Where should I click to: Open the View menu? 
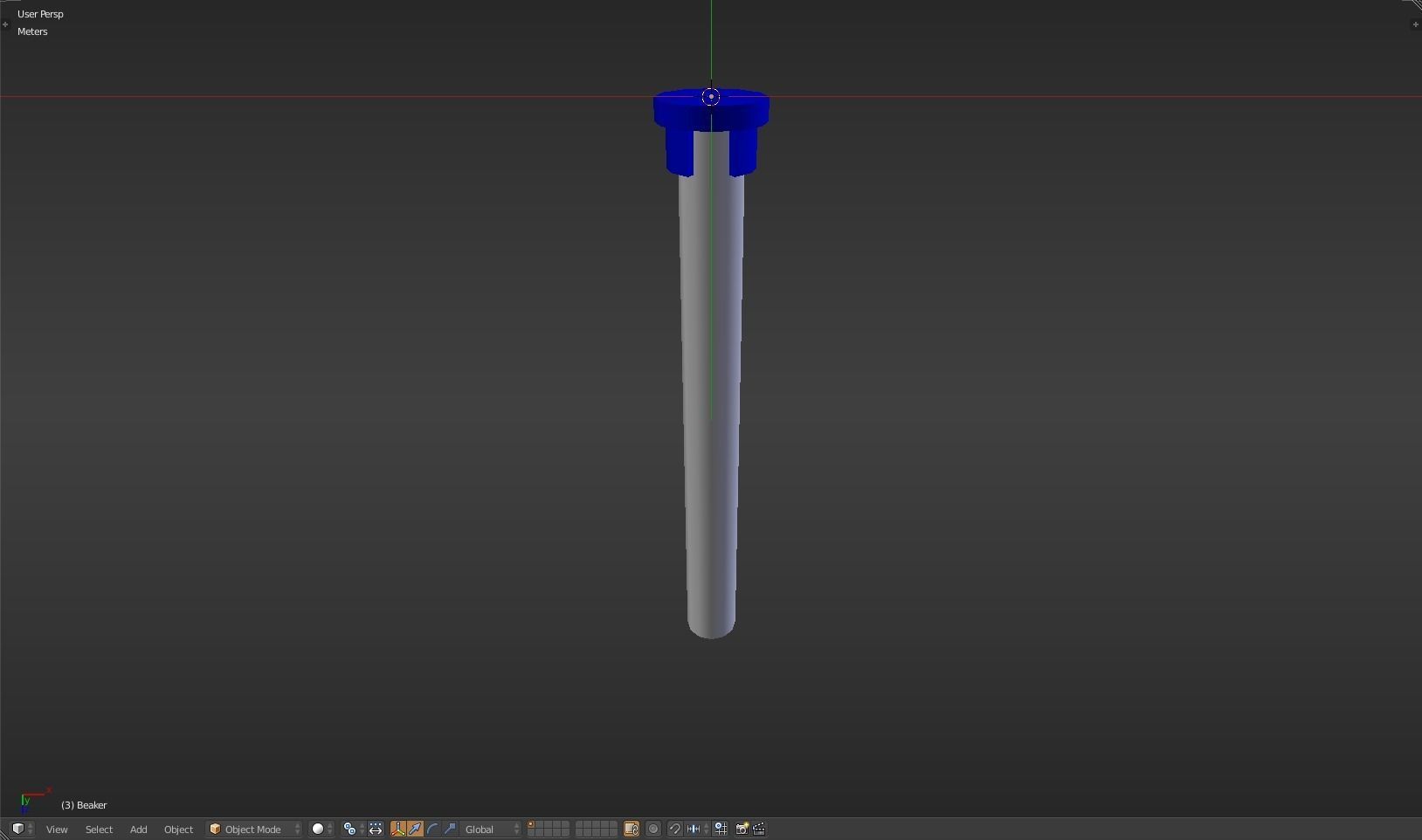click(57, 830)
